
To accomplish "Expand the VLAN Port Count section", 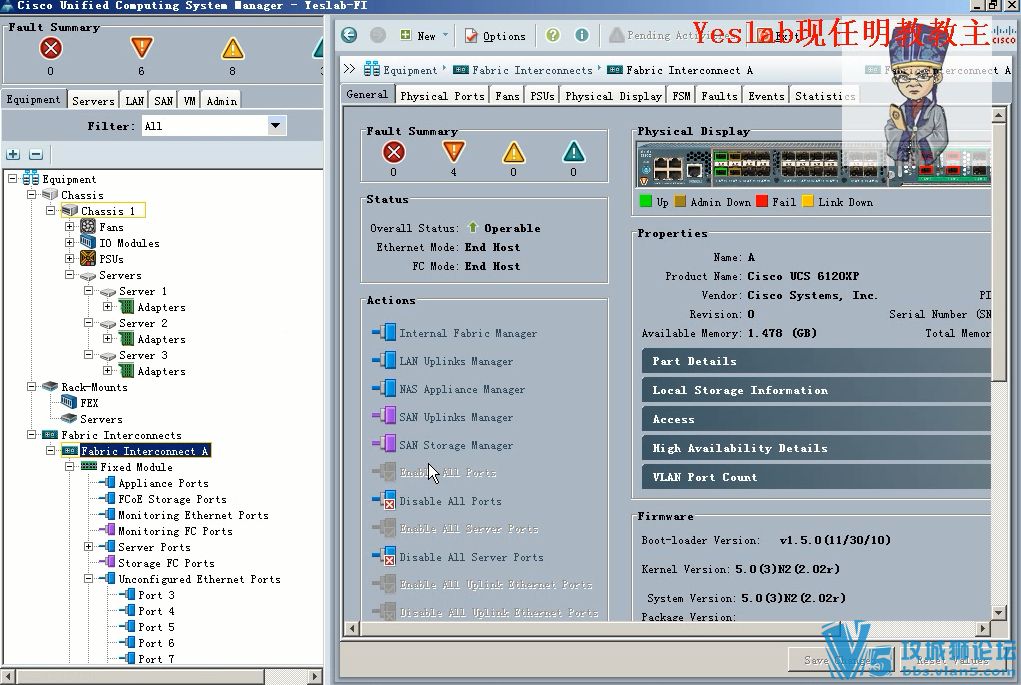I will click(816, 477).
